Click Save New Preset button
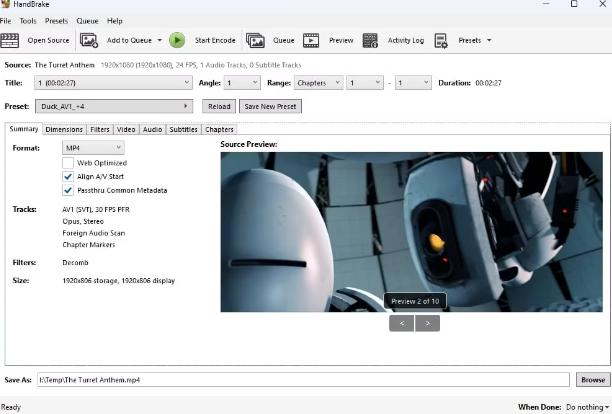The height and width of the screenshot is (414, 612). point(270,107)
